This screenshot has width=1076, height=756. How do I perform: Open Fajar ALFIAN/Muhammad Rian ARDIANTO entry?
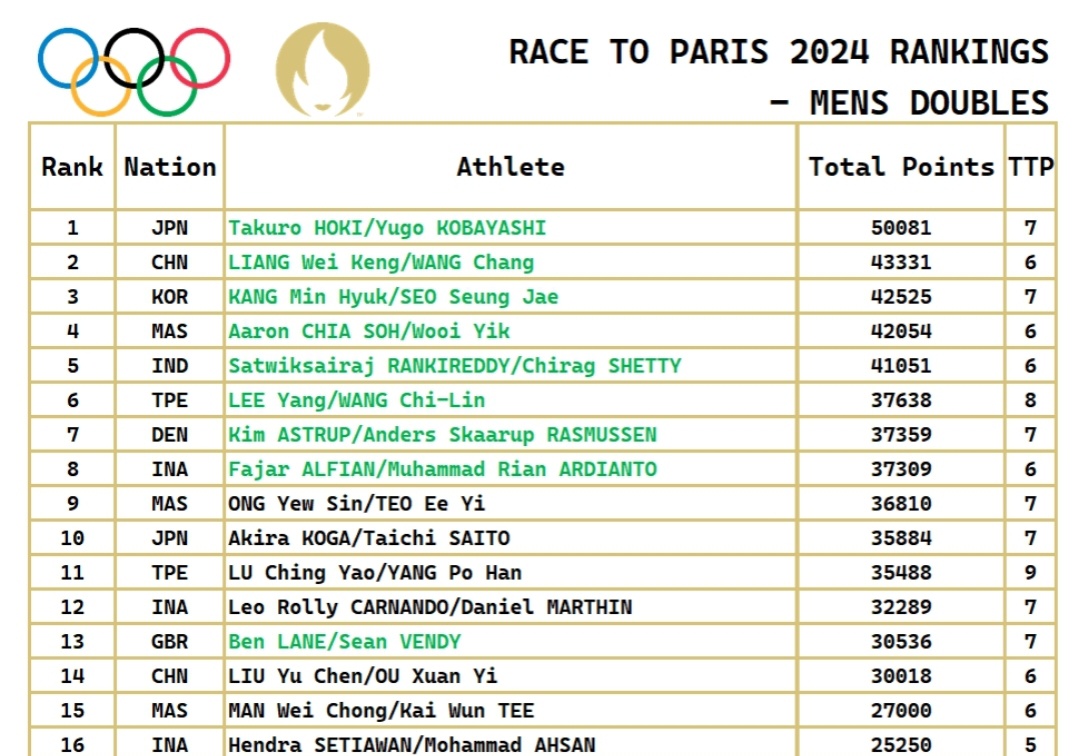[443, 469]
